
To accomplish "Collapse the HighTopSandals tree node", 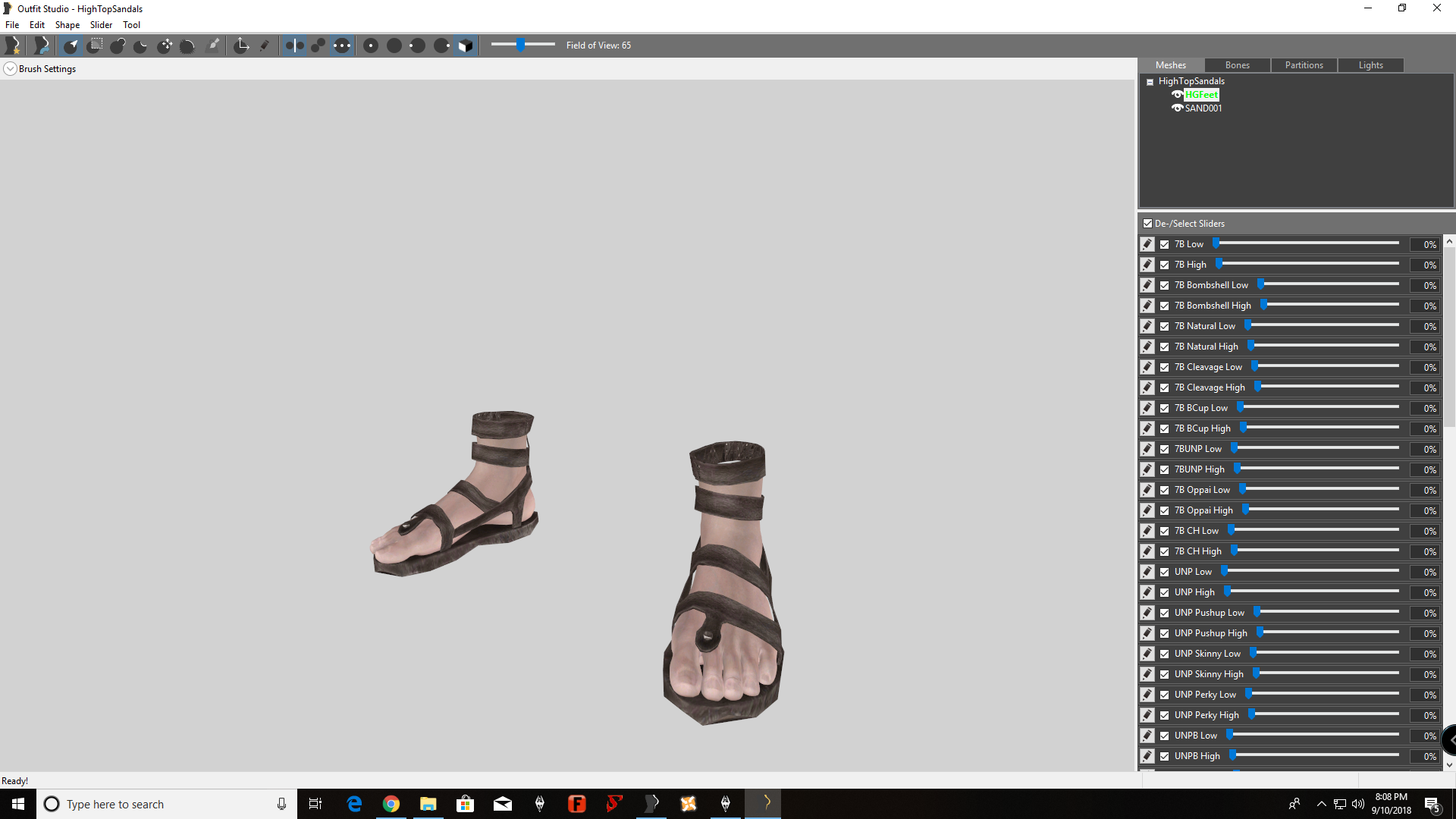I will click(x=1150, y=80).
